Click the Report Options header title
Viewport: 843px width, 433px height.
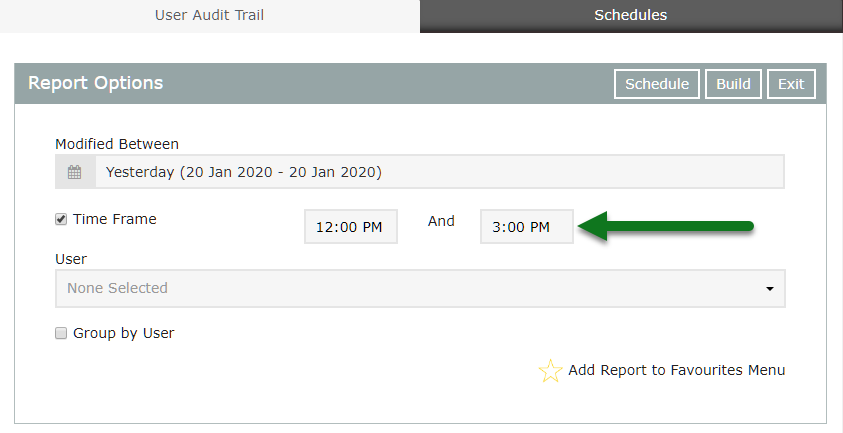(x=95, y=83)
